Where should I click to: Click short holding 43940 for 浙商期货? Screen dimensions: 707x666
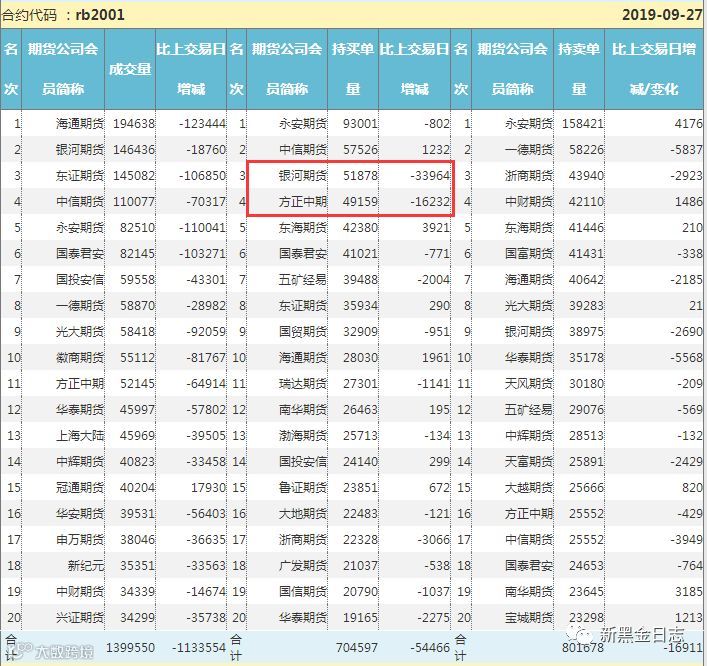click(x=586, y=175)
